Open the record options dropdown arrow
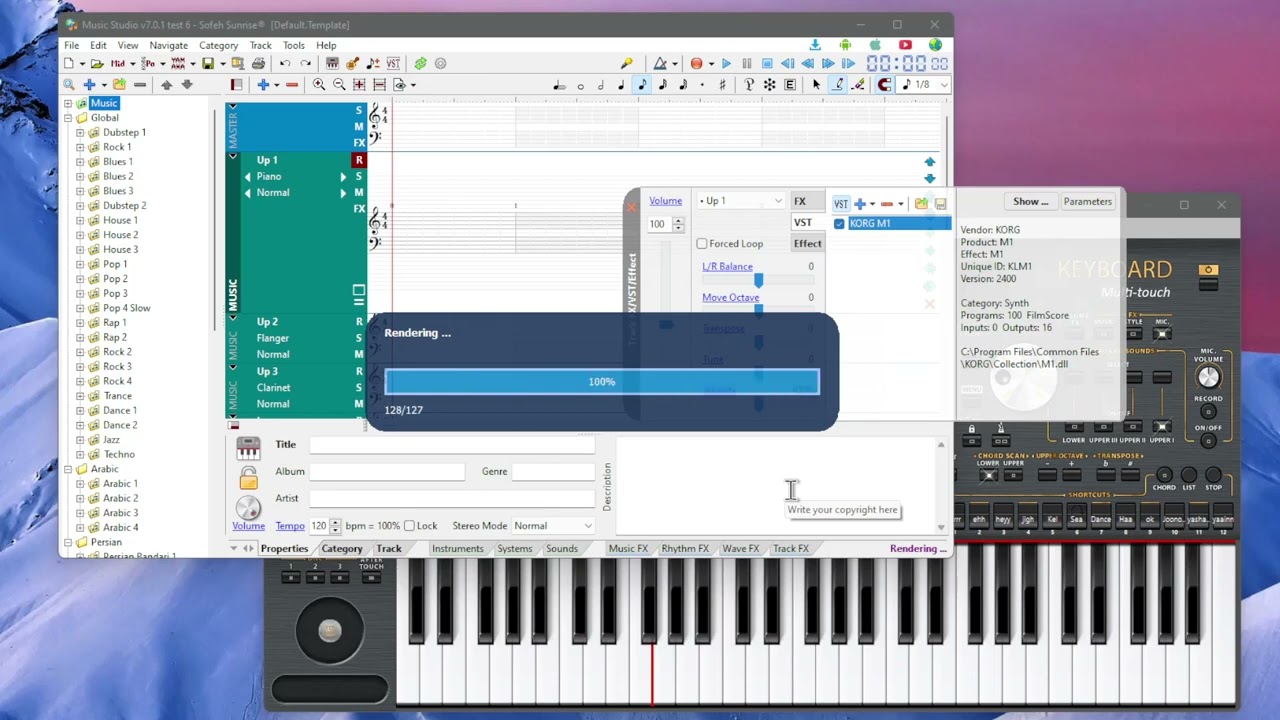Image resolution: width=1280 pixels, height=720 pixels. [711, 64]
